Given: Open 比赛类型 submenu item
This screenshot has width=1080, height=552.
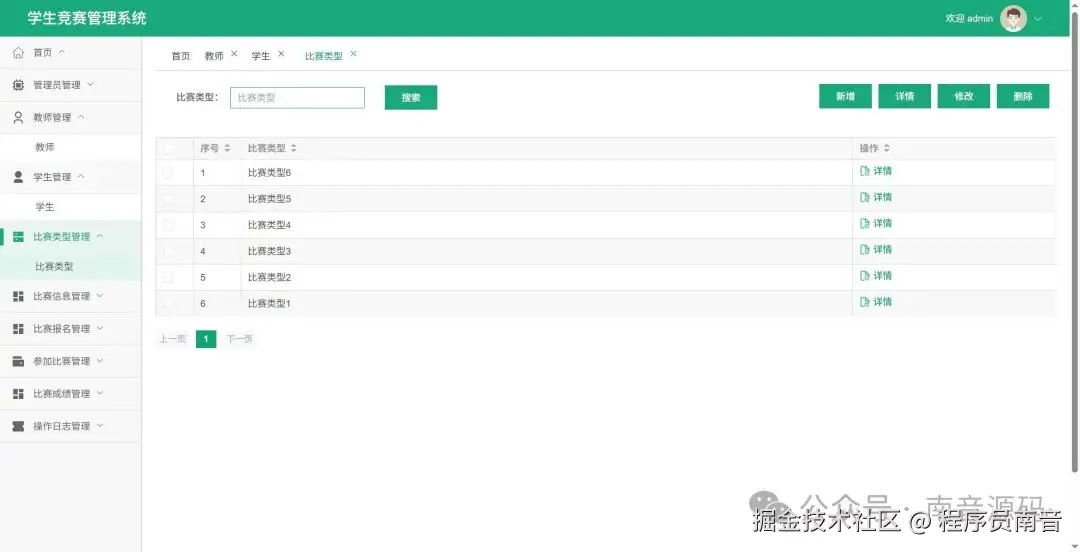Looking at the screenshot, I should 70,266.
